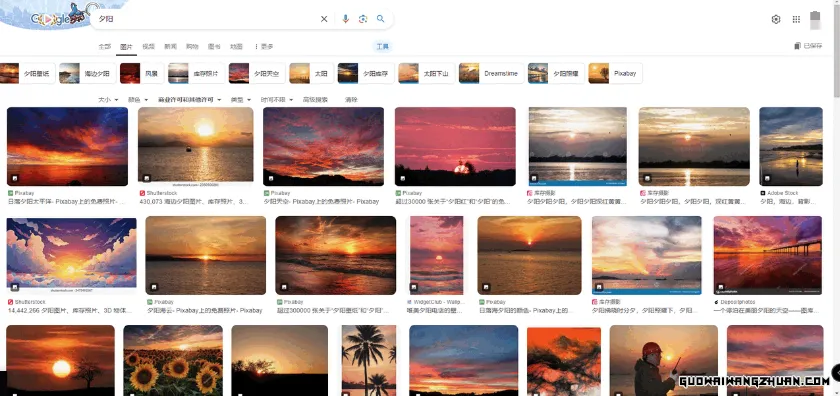Switch to the 视频 videos tab
This screenshot has height=396, width=840.
pyautogui.click(x=148, y=47)
